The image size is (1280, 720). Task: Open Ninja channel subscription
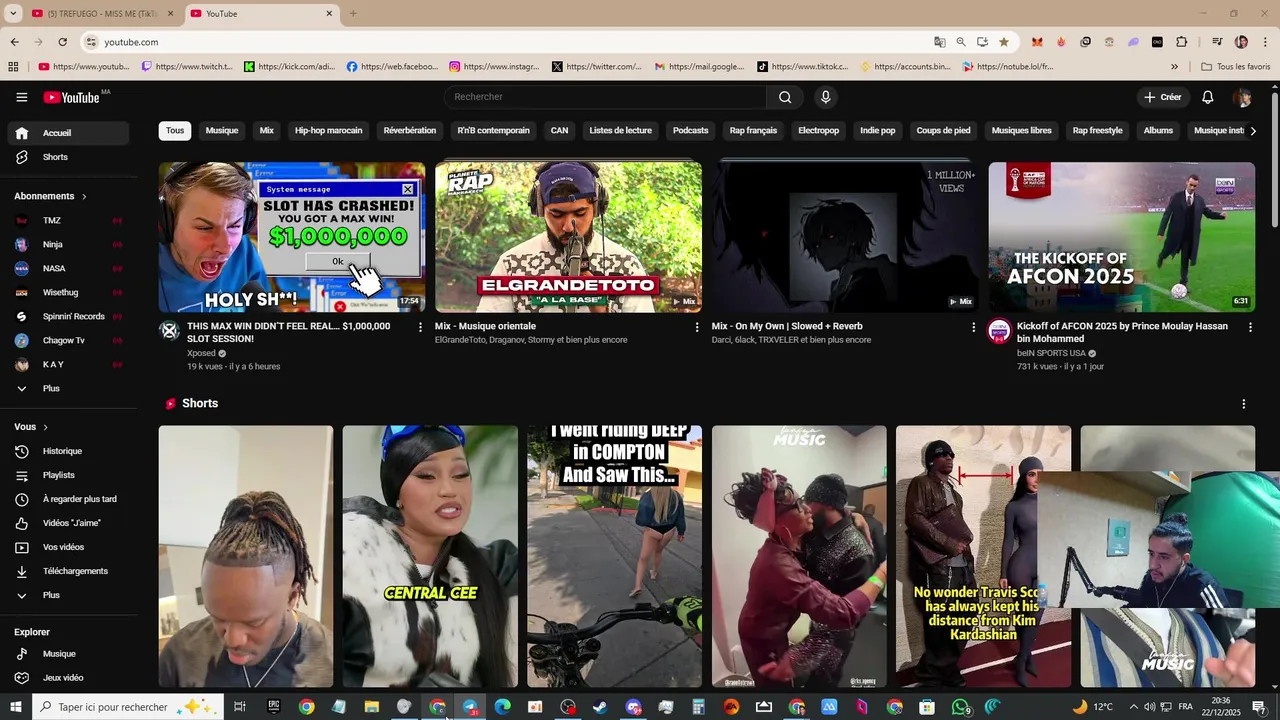(x=68, y=244)
